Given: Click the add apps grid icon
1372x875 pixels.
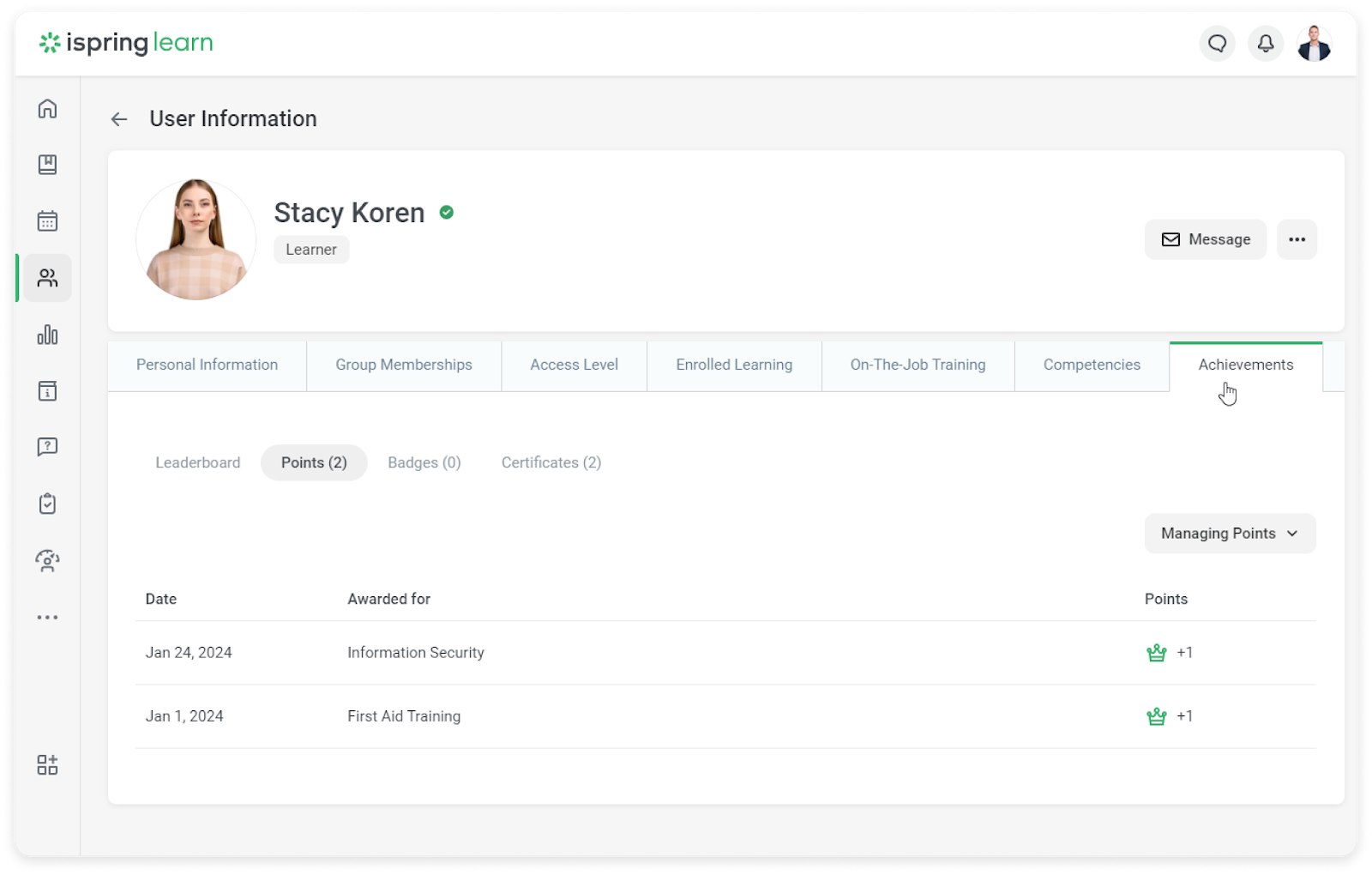Looking at the screenshot, I should tap(47, 764).
